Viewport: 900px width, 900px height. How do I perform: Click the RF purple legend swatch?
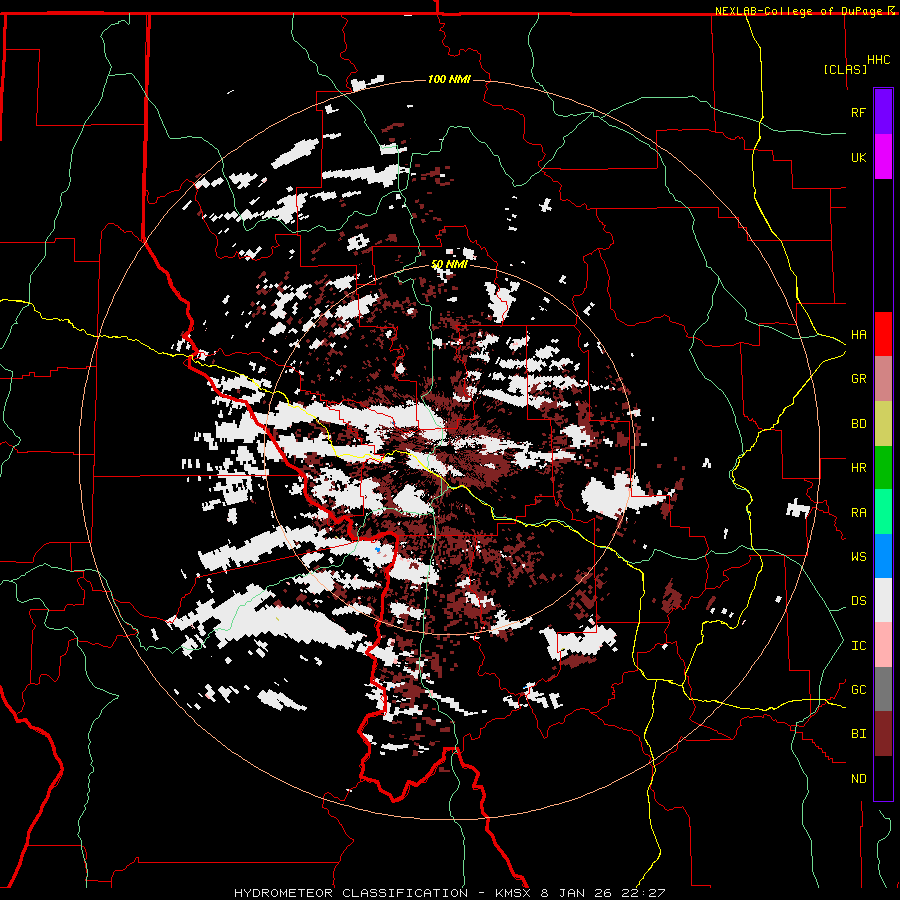click(883, 112)
